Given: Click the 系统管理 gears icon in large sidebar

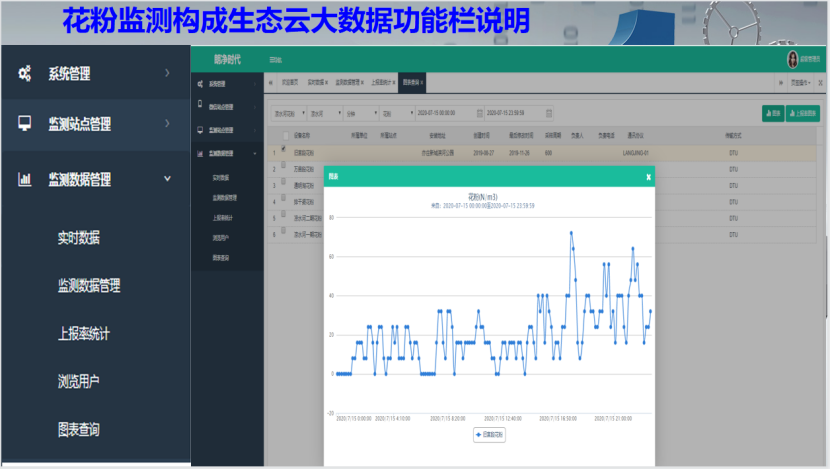Looking at the screenshot, I should (x=25, y=73).
